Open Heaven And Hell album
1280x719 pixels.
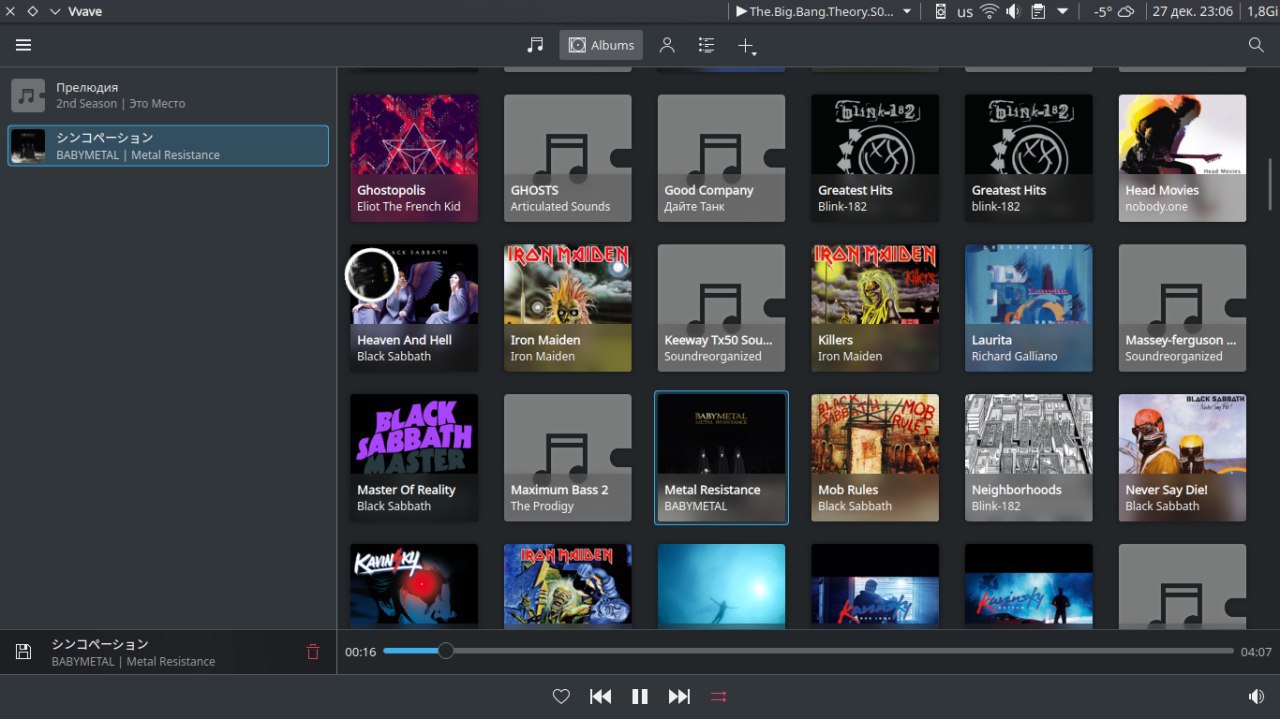[x=414, y=308]
